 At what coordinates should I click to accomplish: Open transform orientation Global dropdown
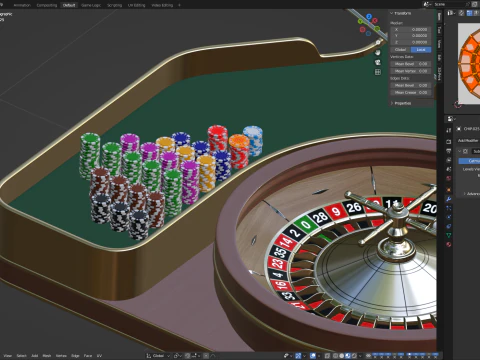(x=158, y=356)
